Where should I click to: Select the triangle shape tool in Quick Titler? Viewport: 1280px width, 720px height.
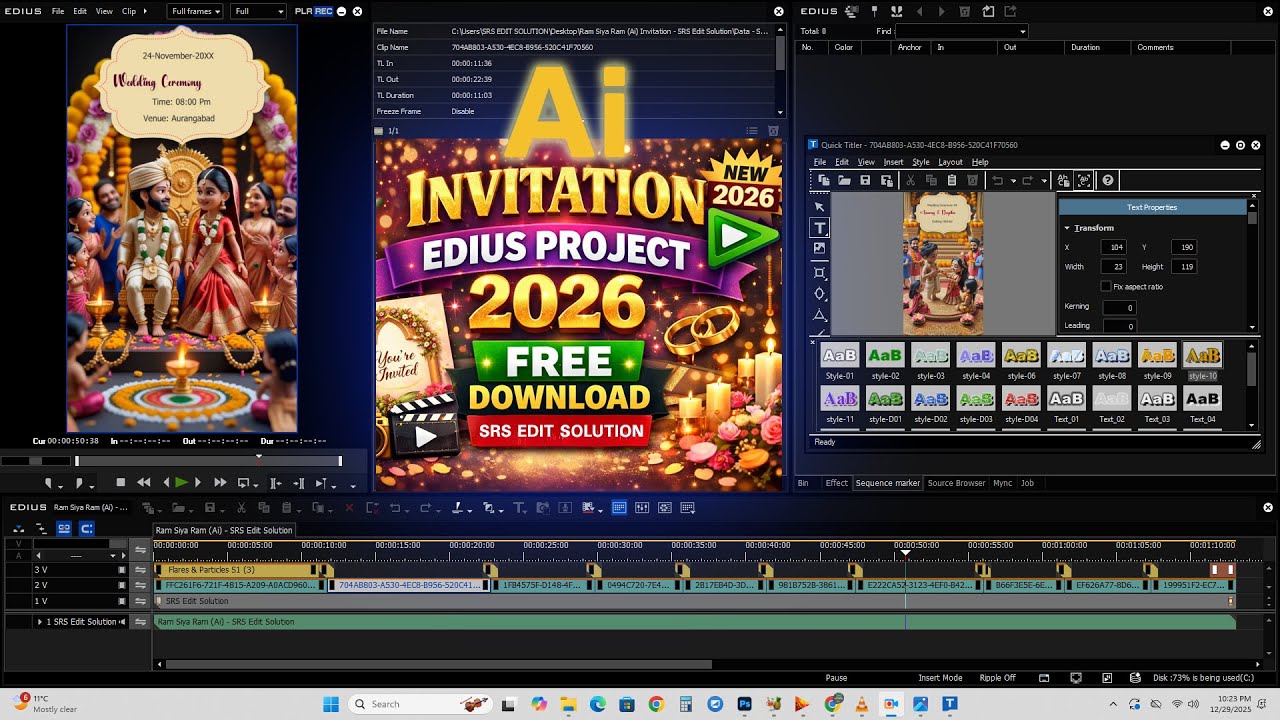pos(819,315)
